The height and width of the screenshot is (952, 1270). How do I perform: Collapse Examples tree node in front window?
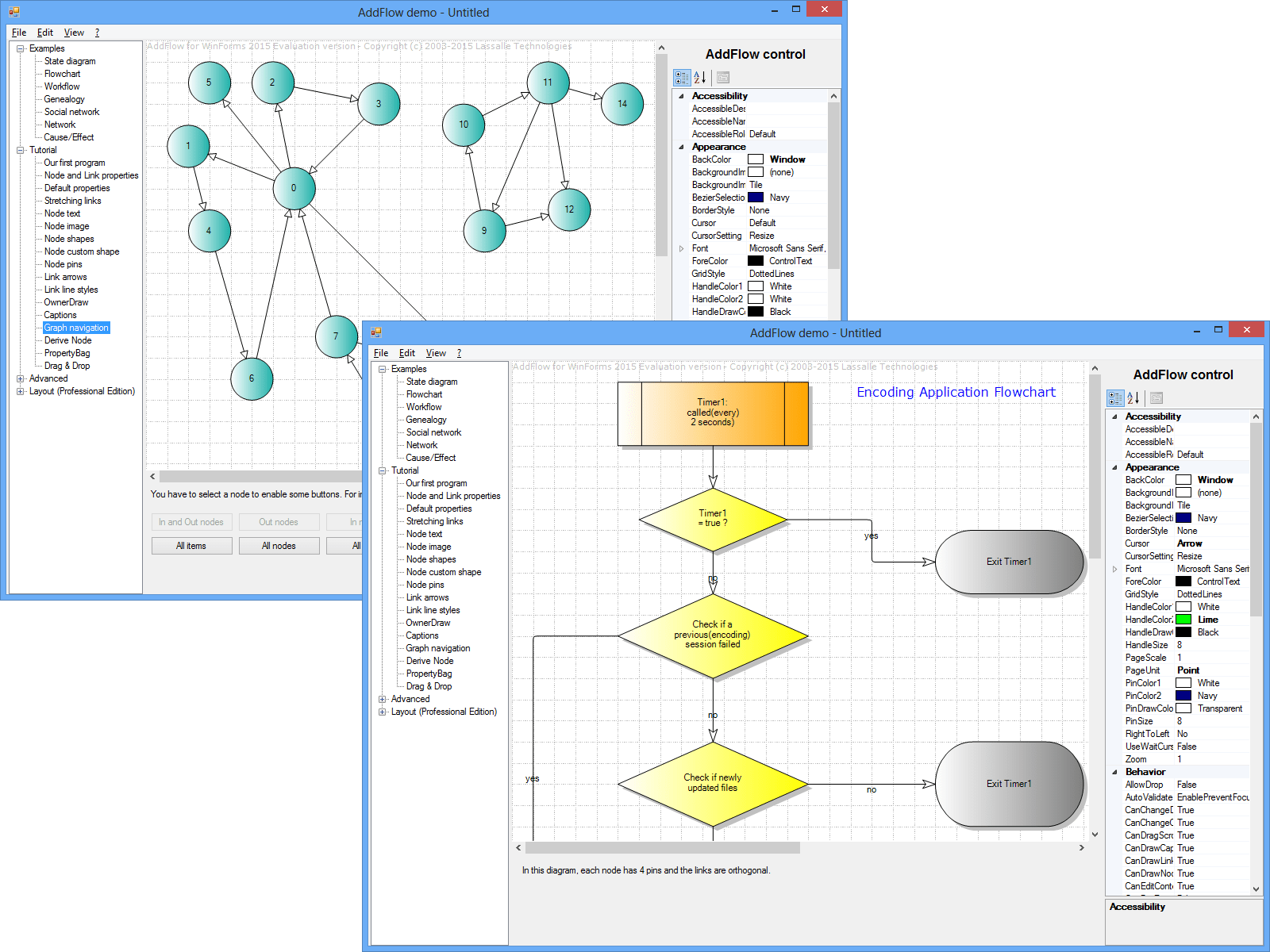point(383,369)
